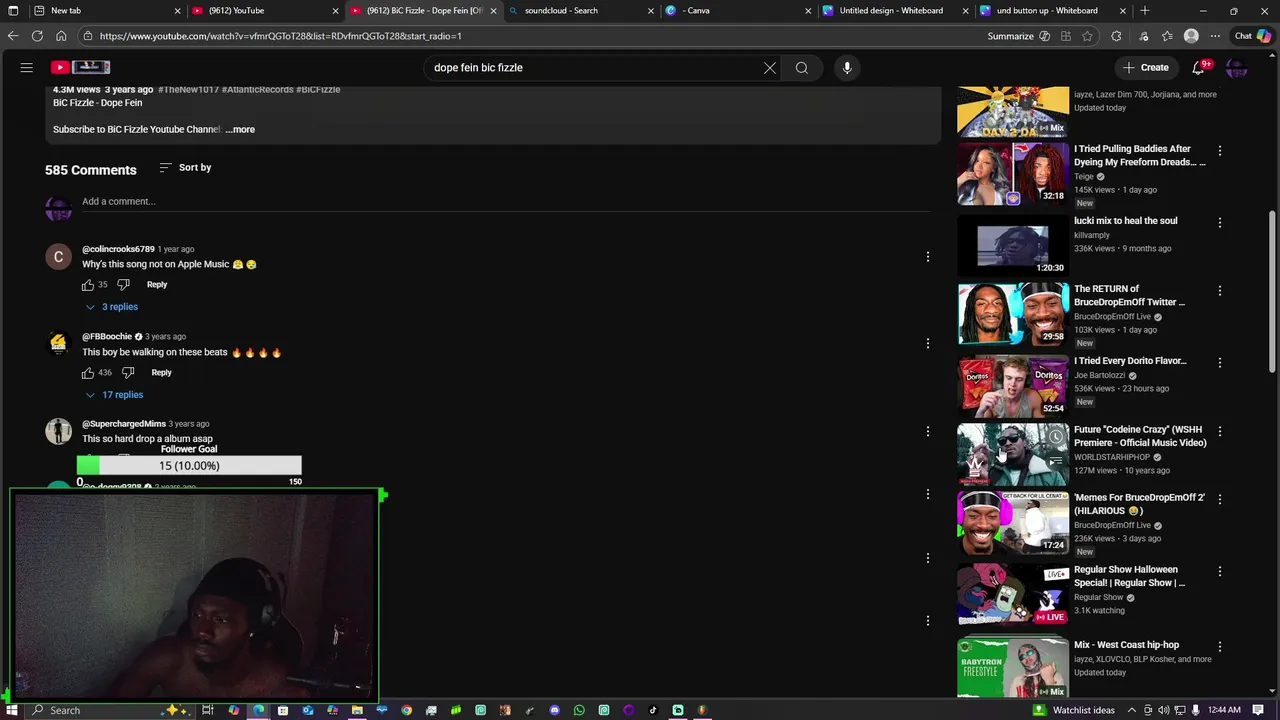Open the Sort by comments dropdown
1280x720 pixels.
[185, 167]
